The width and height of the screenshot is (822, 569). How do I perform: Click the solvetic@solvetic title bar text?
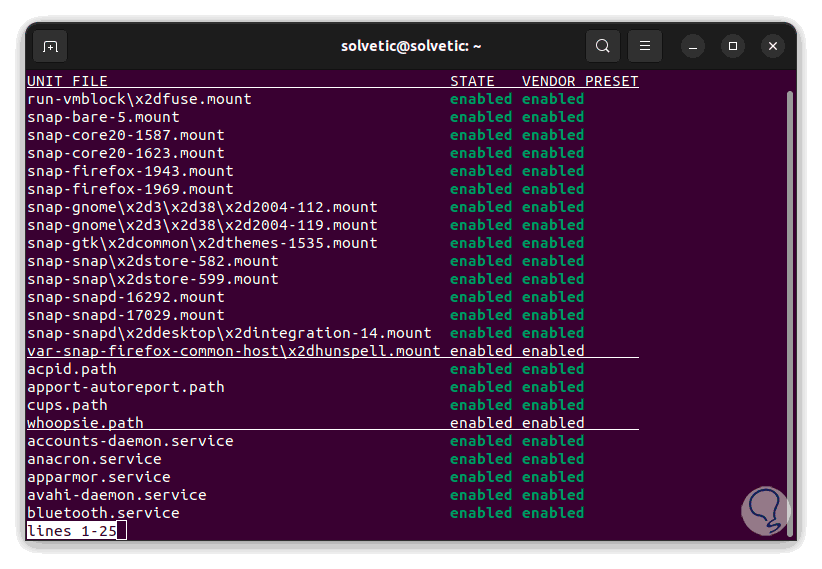[411, 46]
